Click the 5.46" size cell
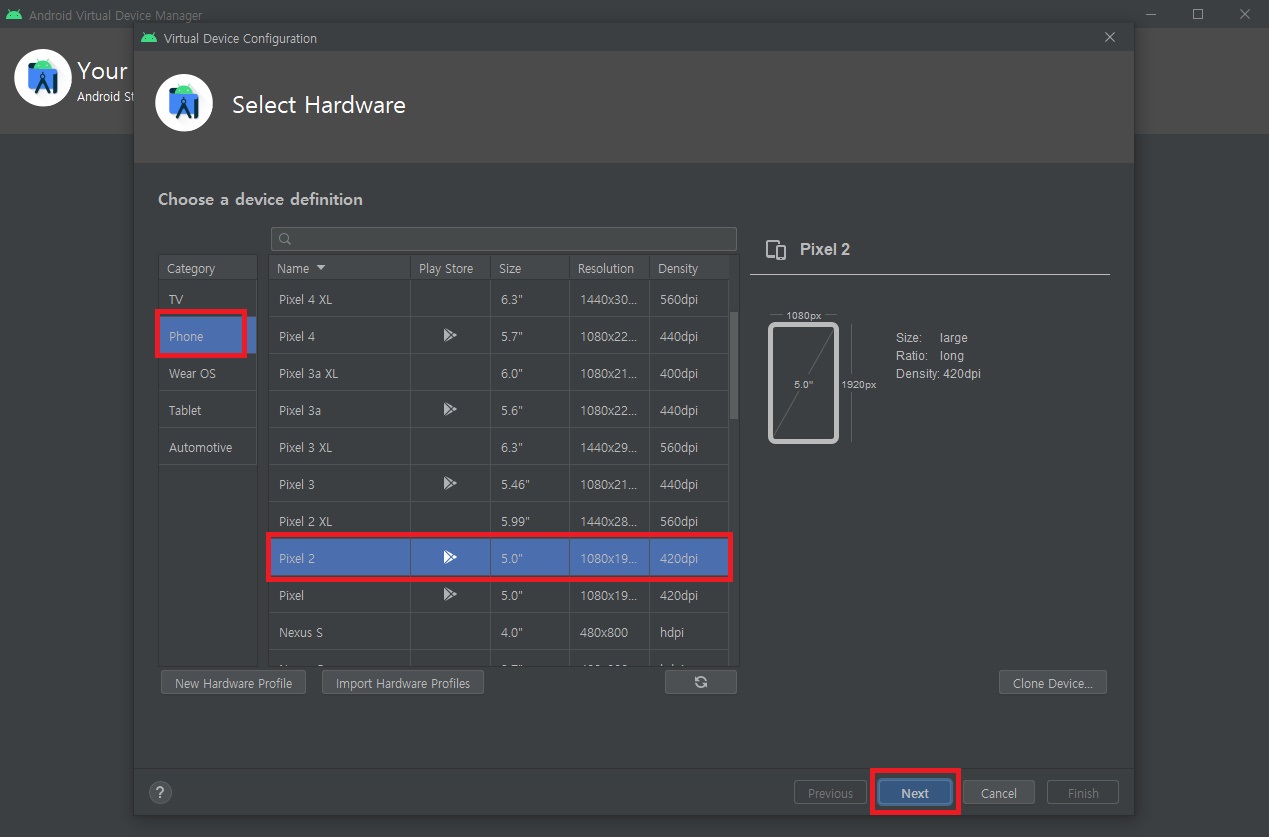The height and width of the screenshot is (837, 1269). [x=530, y=484]
